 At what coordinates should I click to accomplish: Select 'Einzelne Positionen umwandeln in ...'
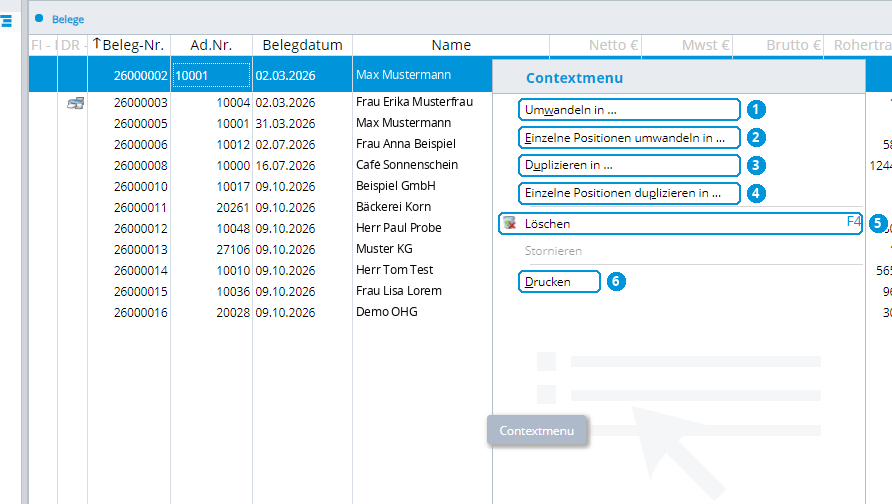pyautogui.click(x=629, y=138)
